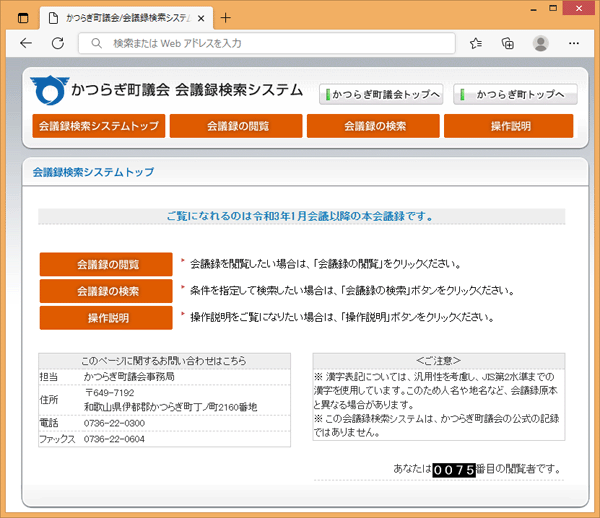Go to かつらぎ町トップへ button

pos(515,95)
